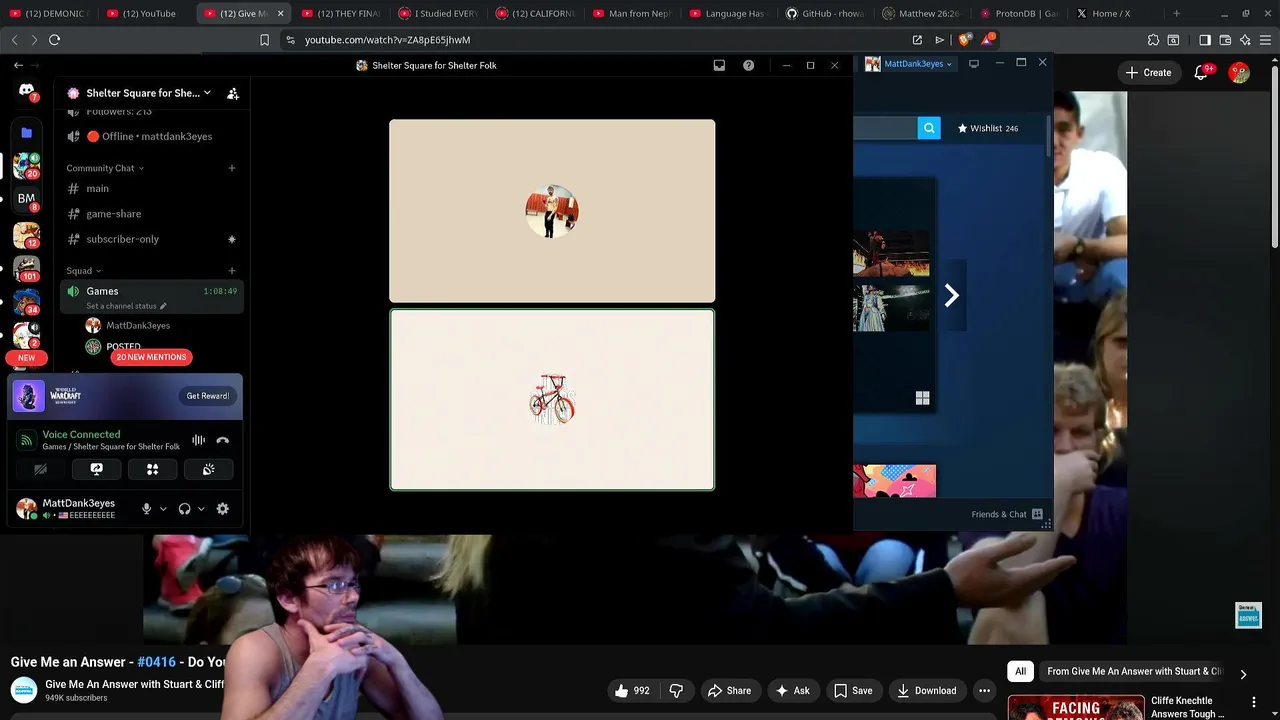Mute Discord microphone
The height and width of the screenshot is (720, 1280).
click(146, 509)
